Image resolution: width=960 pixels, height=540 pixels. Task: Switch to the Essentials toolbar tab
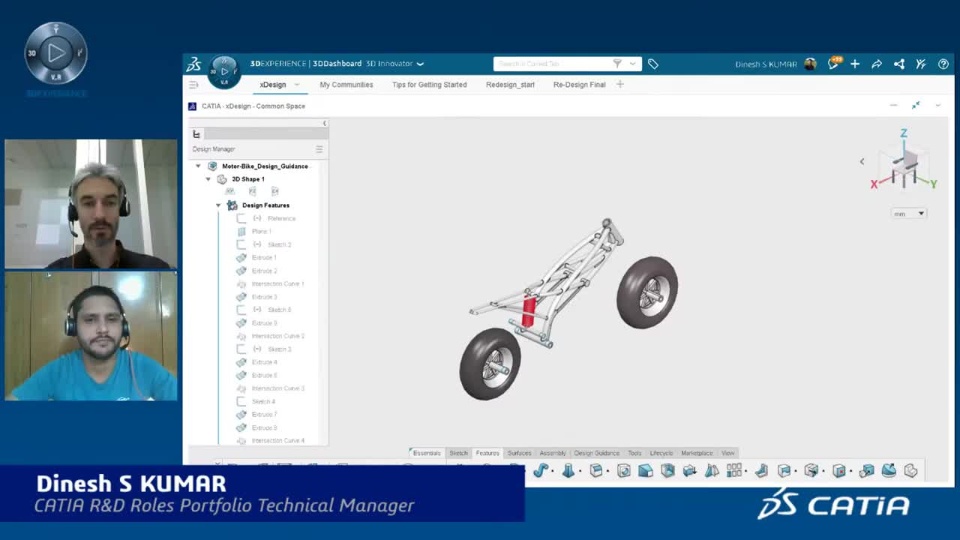(x=427, y=453)
